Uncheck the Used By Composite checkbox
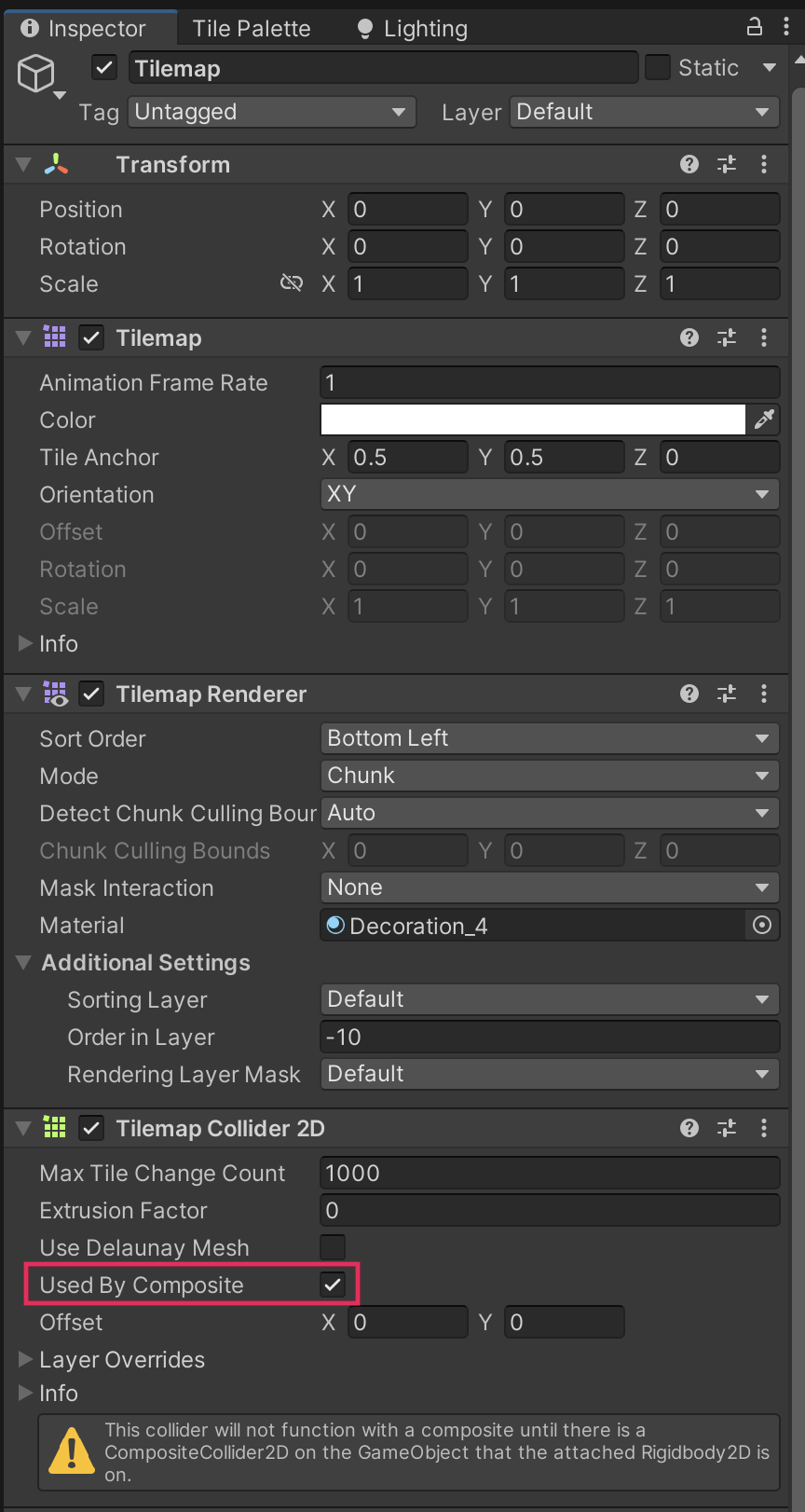 tap(333, 1285)
